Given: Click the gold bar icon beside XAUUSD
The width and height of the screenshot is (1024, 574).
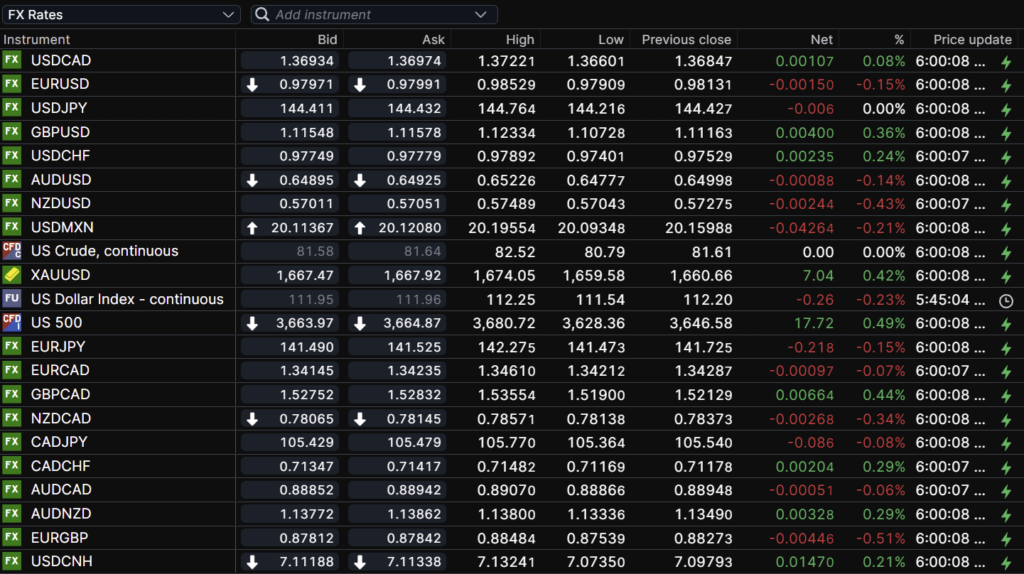Looking at the screenshot, I should (12, 275).
